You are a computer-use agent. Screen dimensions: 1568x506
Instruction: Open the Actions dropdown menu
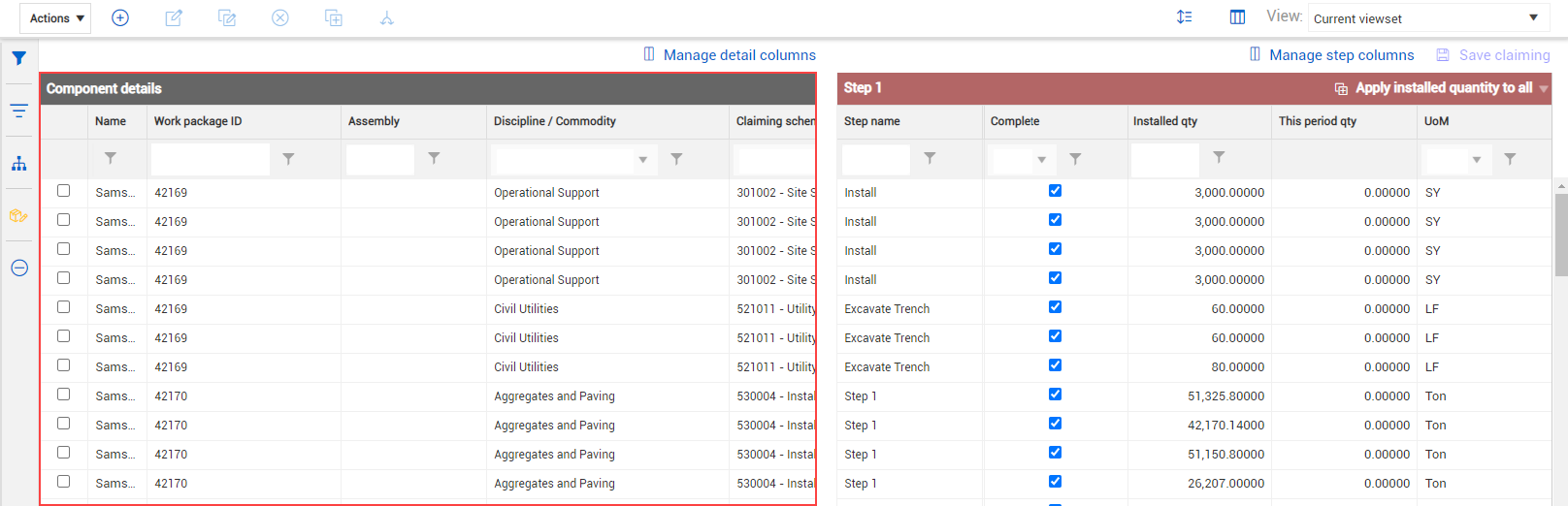(55, 18)
